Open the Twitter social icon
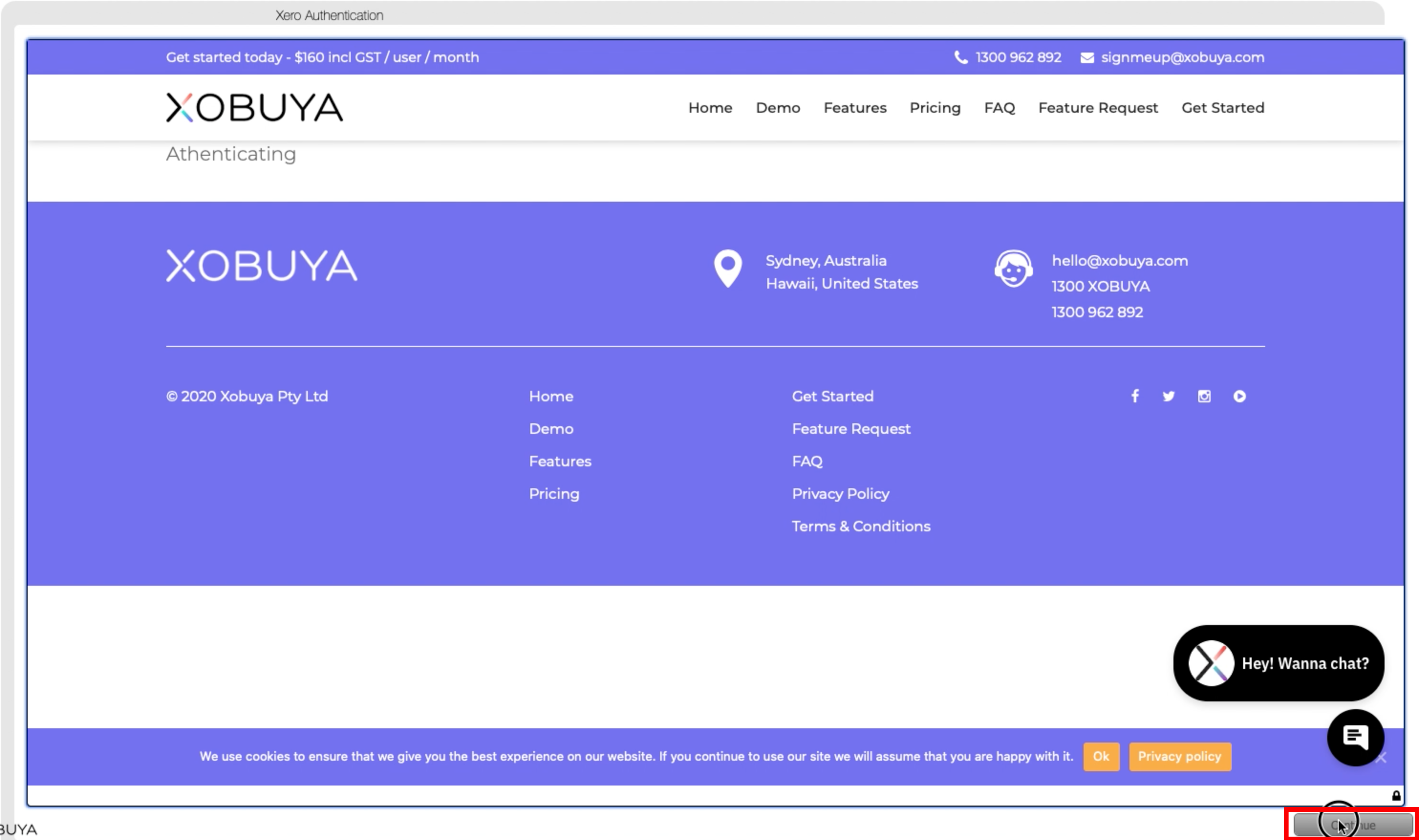 [1168, 396]
